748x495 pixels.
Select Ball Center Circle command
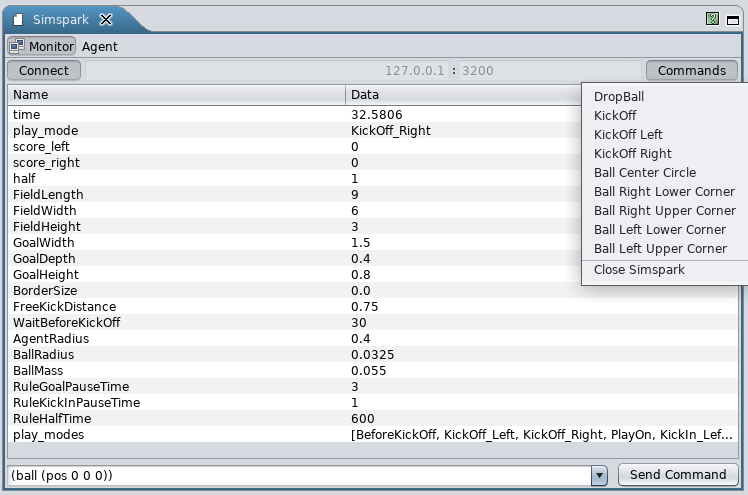(644, 173)
